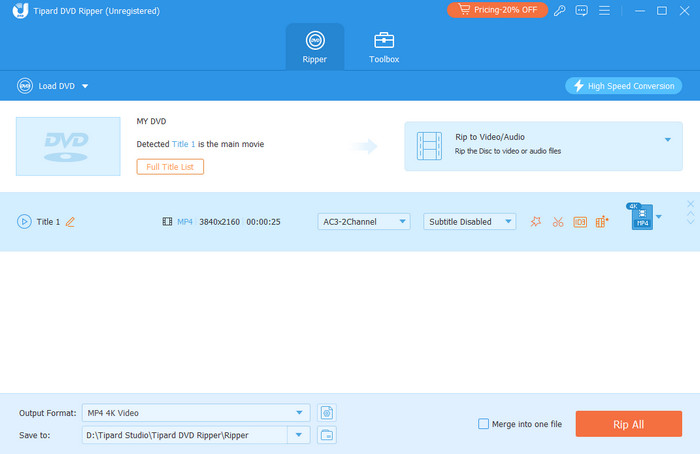This screenshot has width=700, height=454.
Task: Click the custom profile settings icon
Action: [327, 413]
